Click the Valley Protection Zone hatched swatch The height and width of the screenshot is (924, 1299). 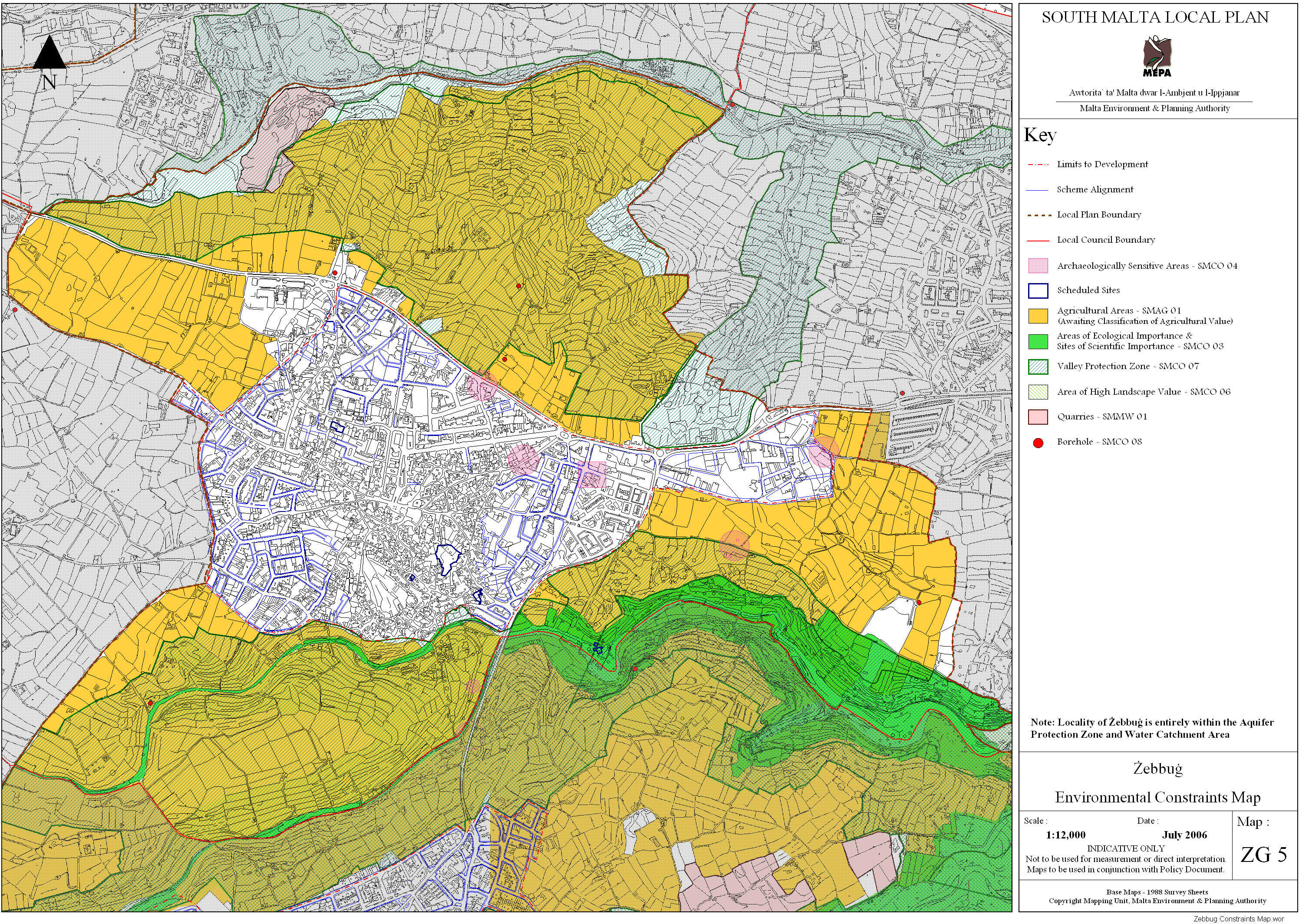point(1038,367)
